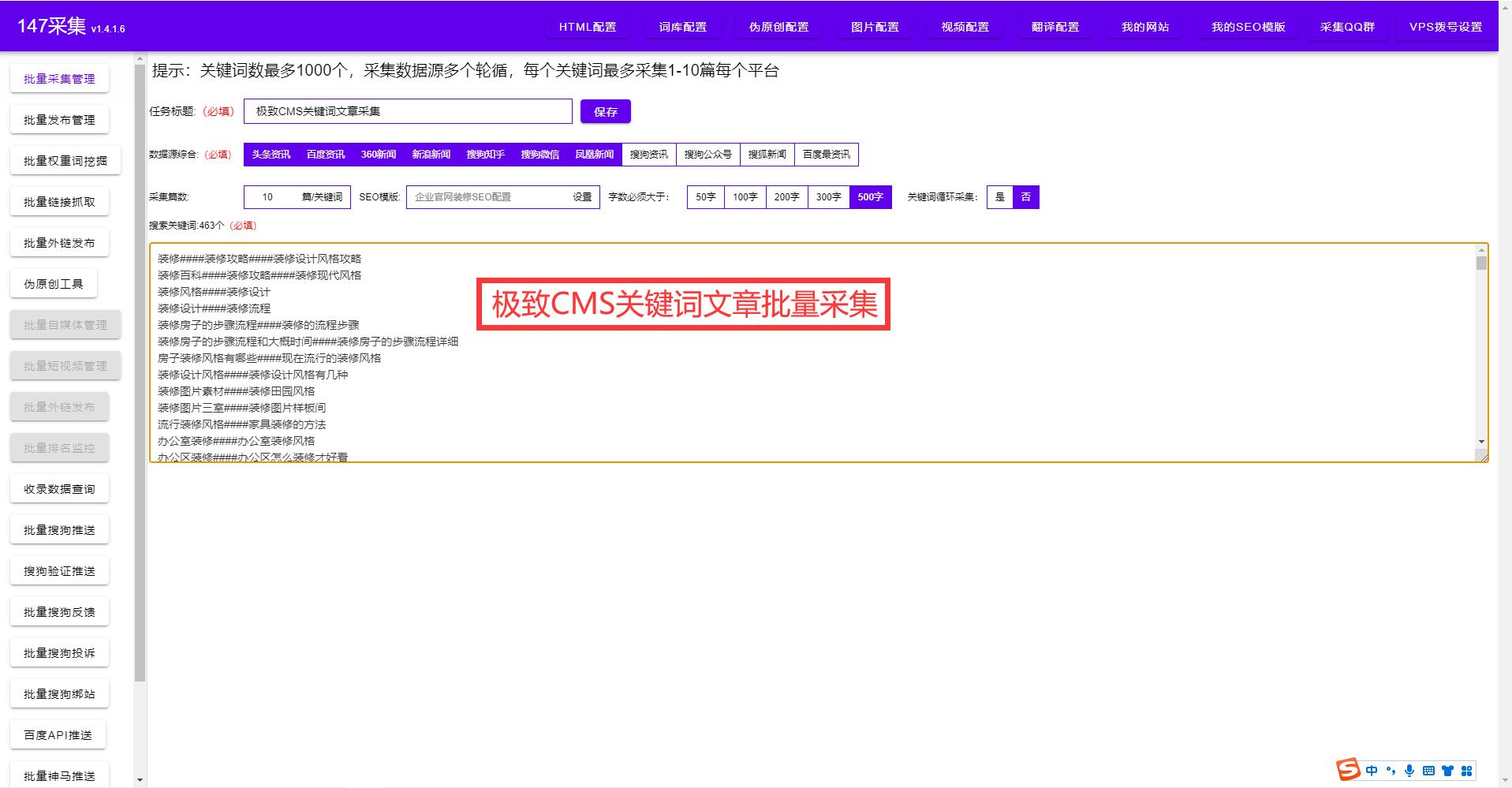The width and height of the screenshot is (1512, 788).
Task: Toggle 360新闻 data source
Action: pos(379,155)
